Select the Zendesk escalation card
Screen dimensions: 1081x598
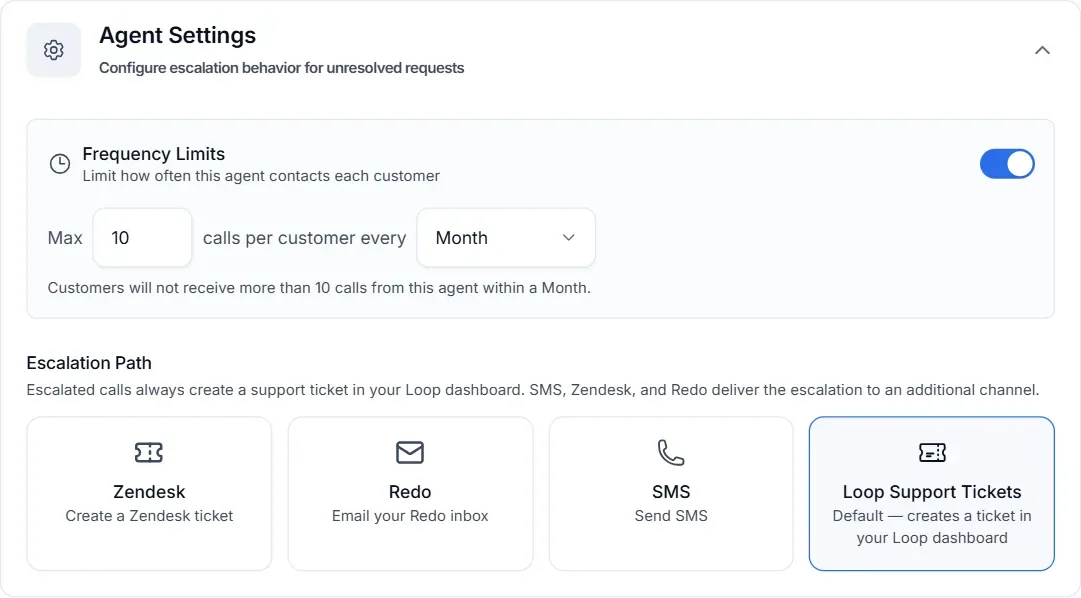(149, 494)
